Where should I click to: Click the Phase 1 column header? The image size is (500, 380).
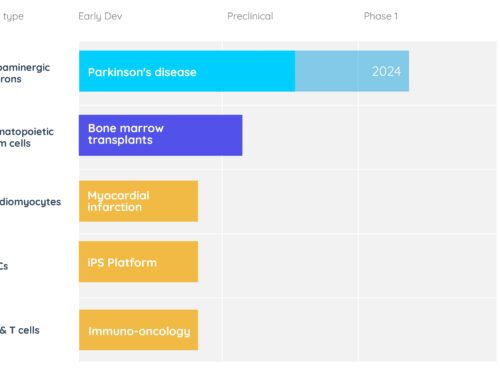click(x=381, y=16)
